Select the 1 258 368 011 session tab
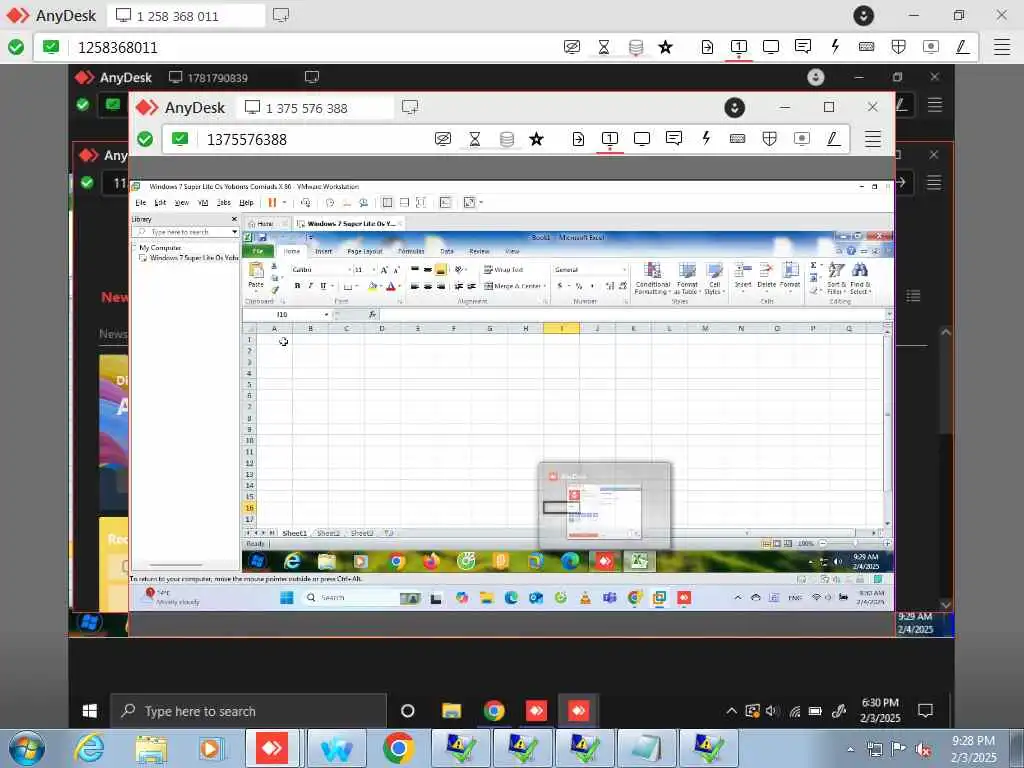 coord(185,16)
